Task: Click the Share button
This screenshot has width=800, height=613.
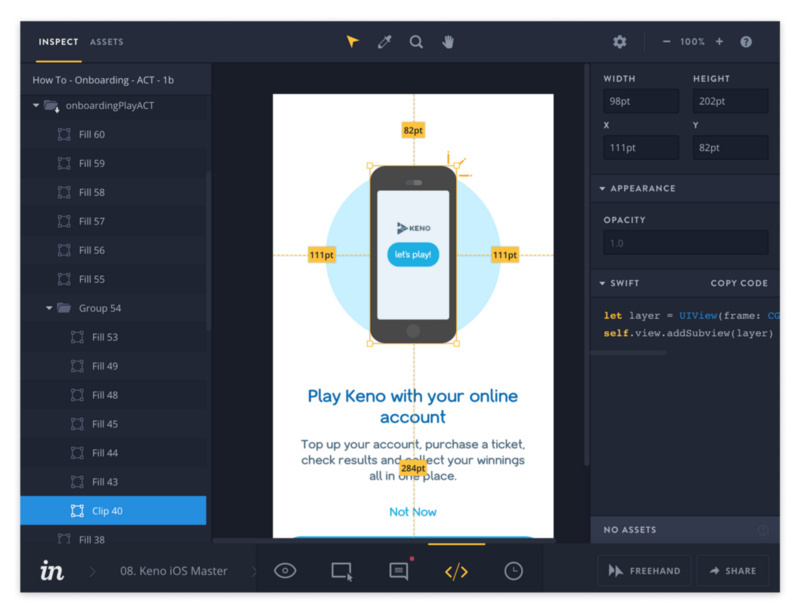Action: (x=732, y=571)
